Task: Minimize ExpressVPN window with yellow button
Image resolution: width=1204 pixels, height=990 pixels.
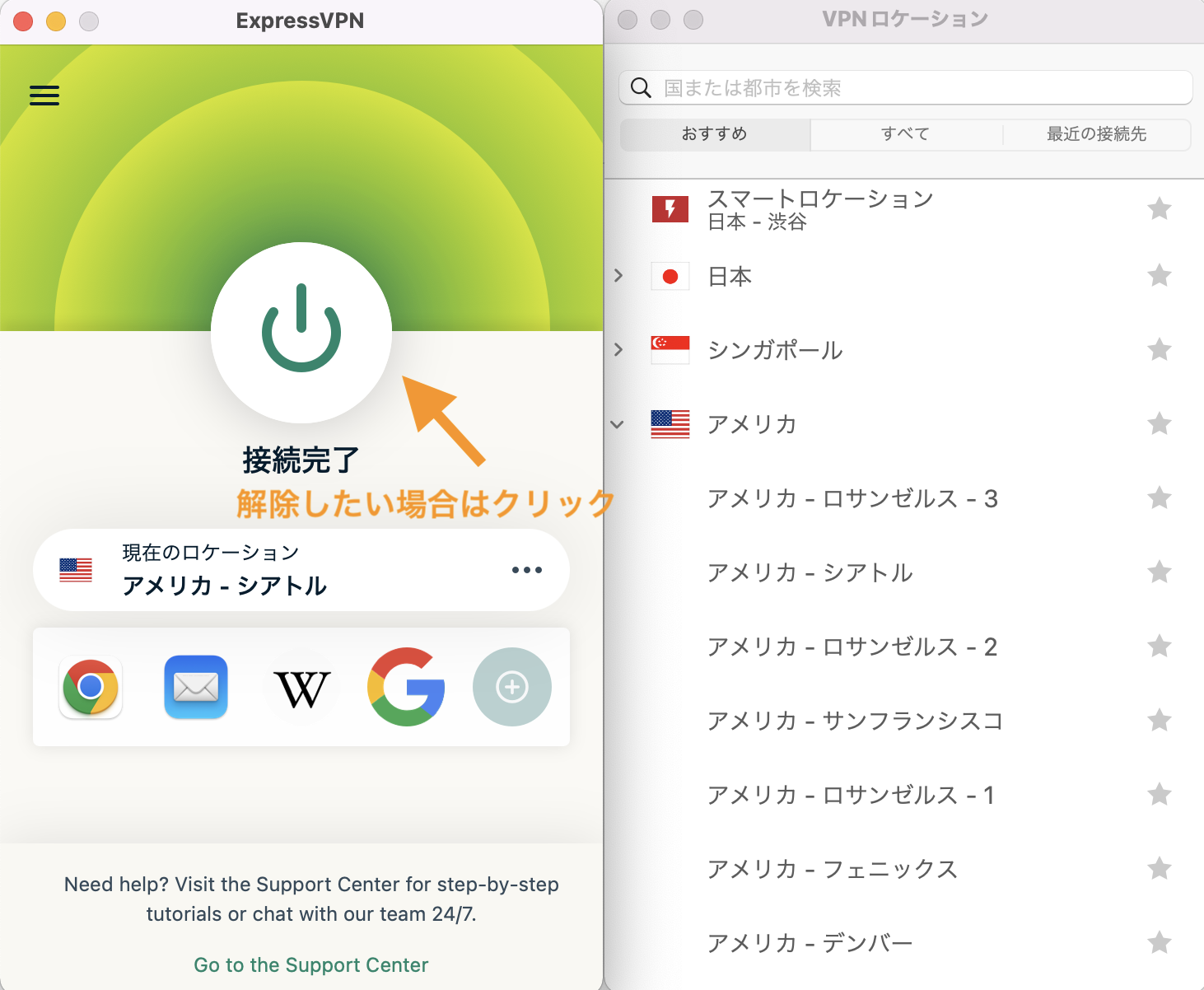Action: pos(56,21)
